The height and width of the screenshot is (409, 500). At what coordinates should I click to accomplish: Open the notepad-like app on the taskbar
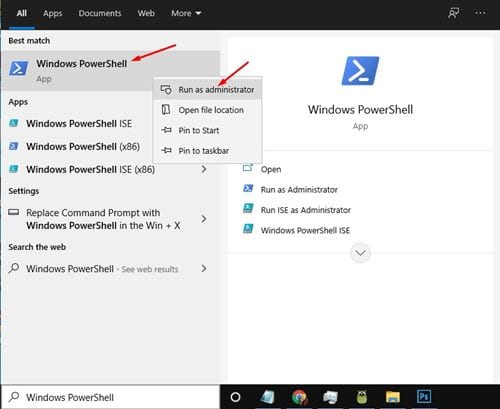[x=267, y=397]
